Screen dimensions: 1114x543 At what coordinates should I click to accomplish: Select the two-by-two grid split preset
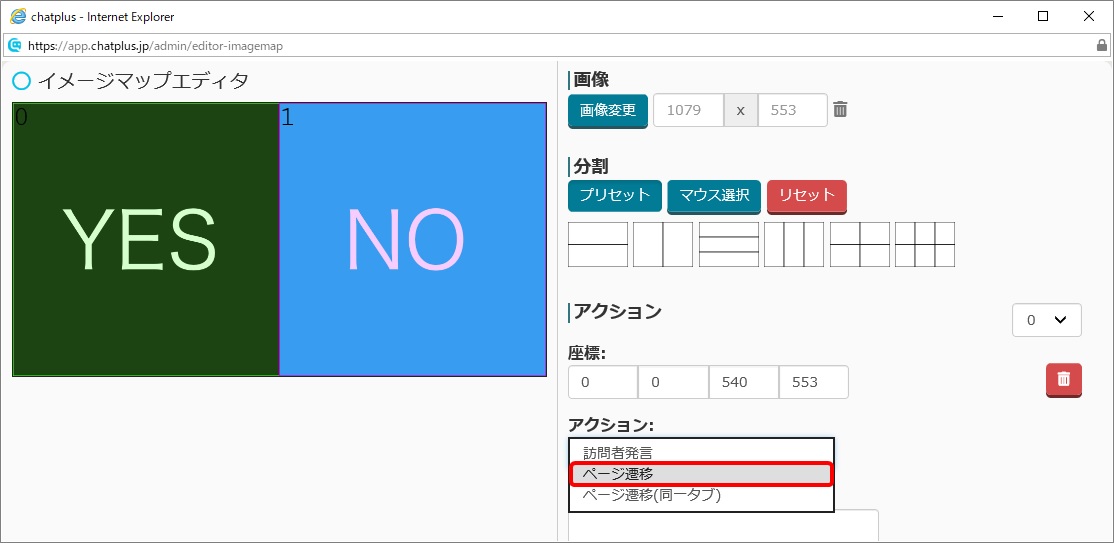[860, 244]
